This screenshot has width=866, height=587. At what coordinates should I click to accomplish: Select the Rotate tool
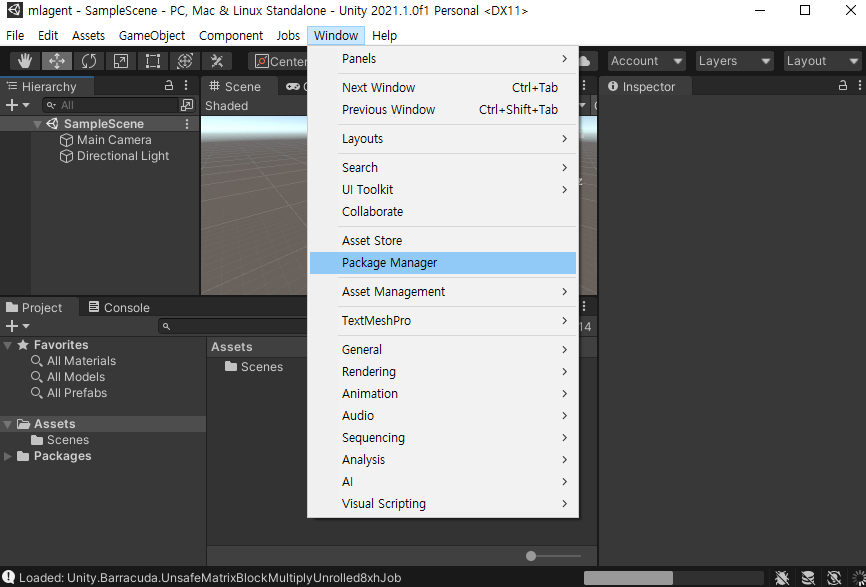89,61
